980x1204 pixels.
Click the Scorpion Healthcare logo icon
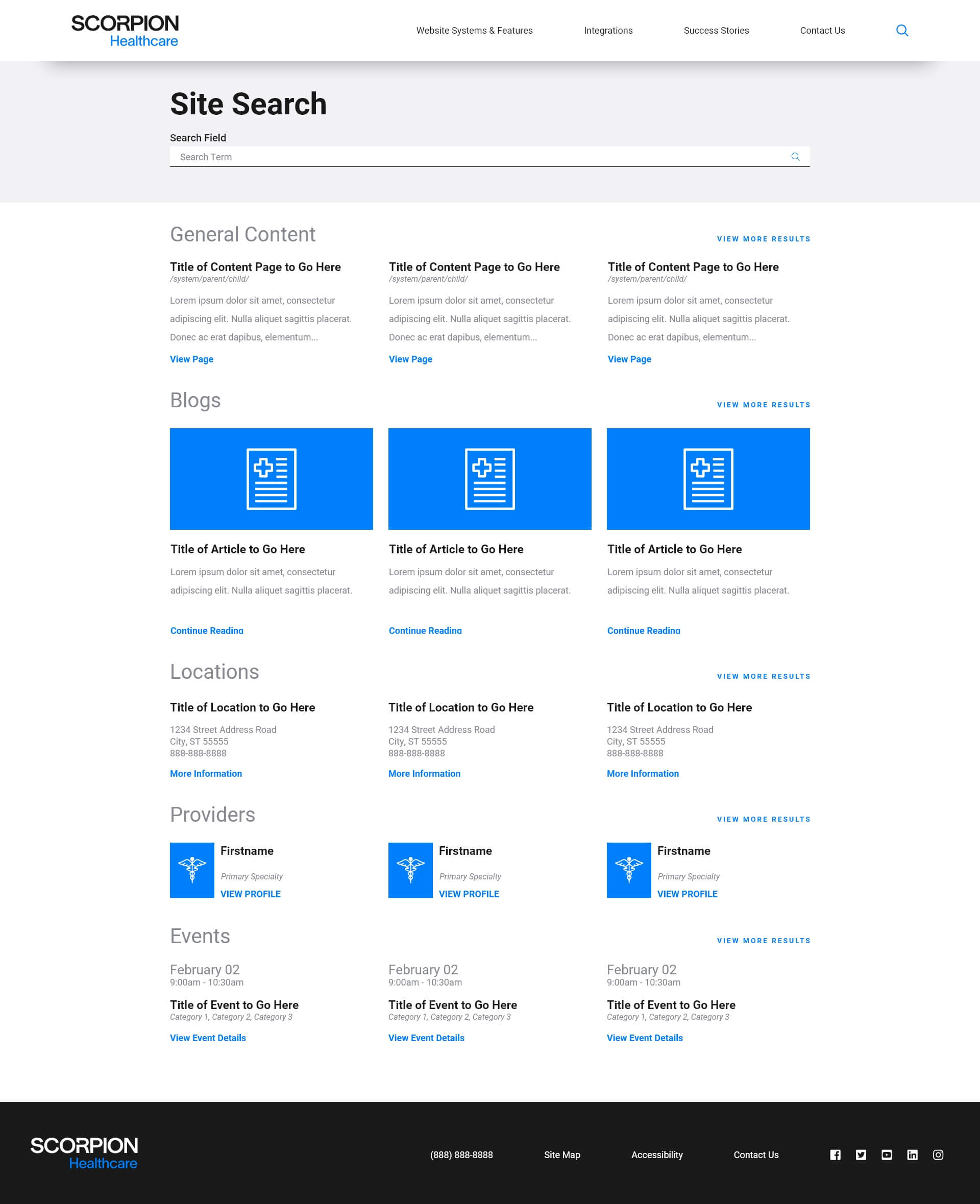click(x=124, y=30)
